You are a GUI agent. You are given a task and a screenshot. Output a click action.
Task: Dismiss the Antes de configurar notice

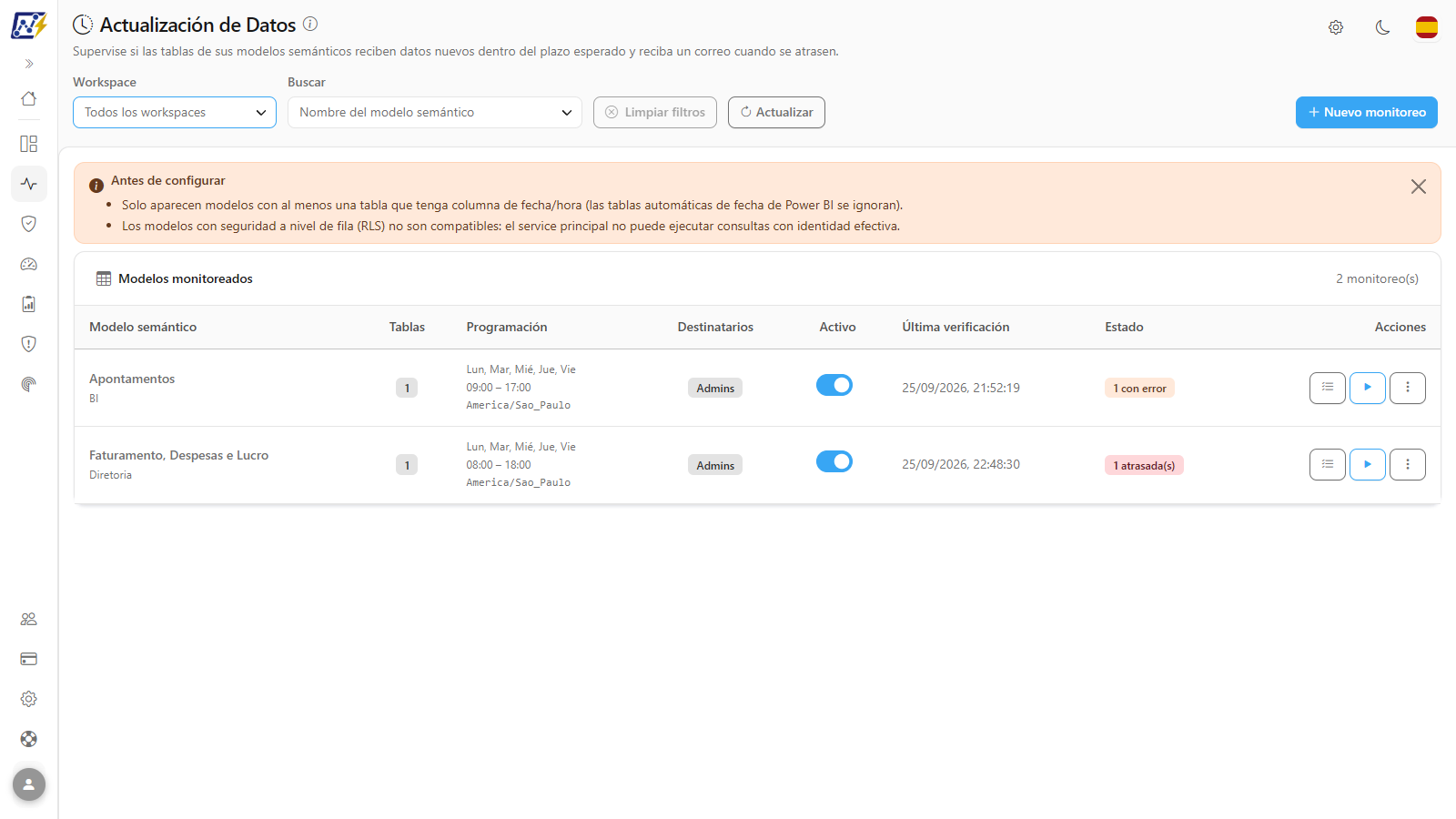coord(1418,187)
